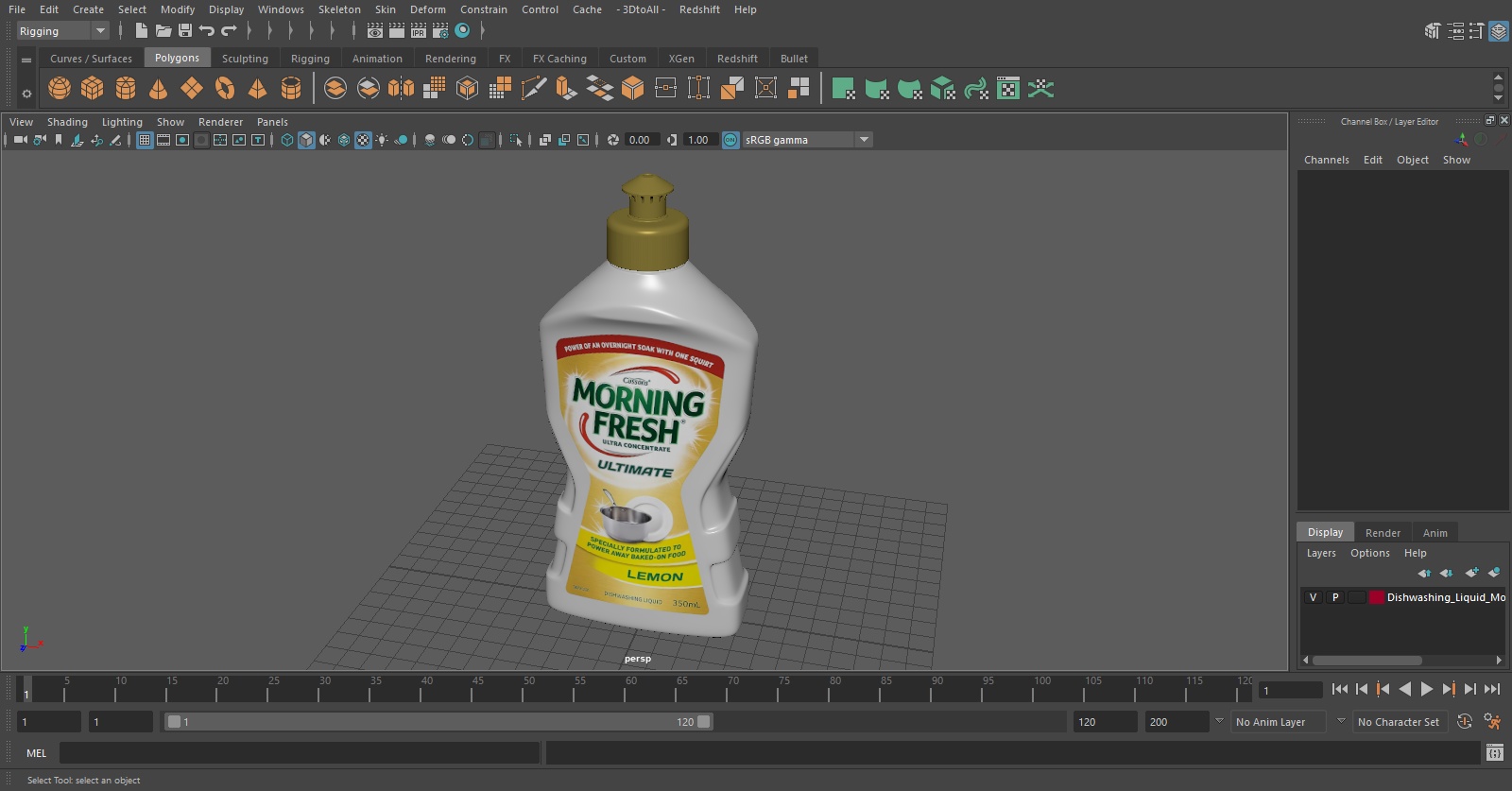Viewport: 1512px width, 791px height.
Task: Create a polygon pipe from the shelf
Action: click(291, 89)
